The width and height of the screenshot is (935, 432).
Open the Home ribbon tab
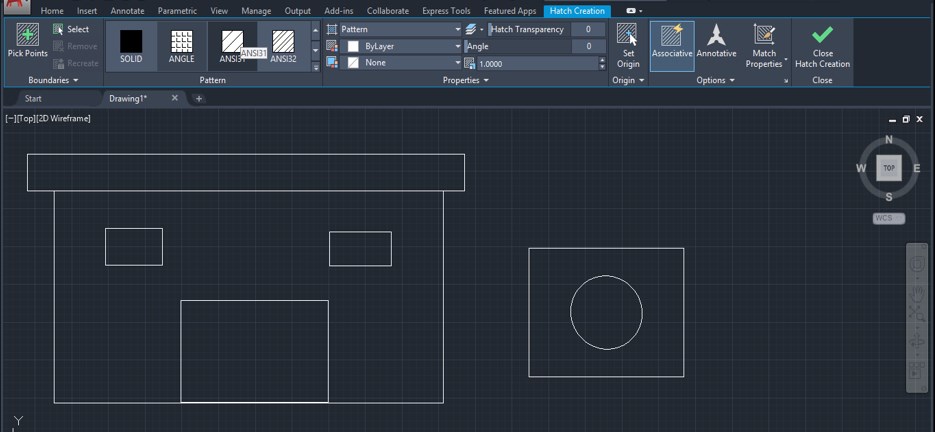(x=52, y=11)
